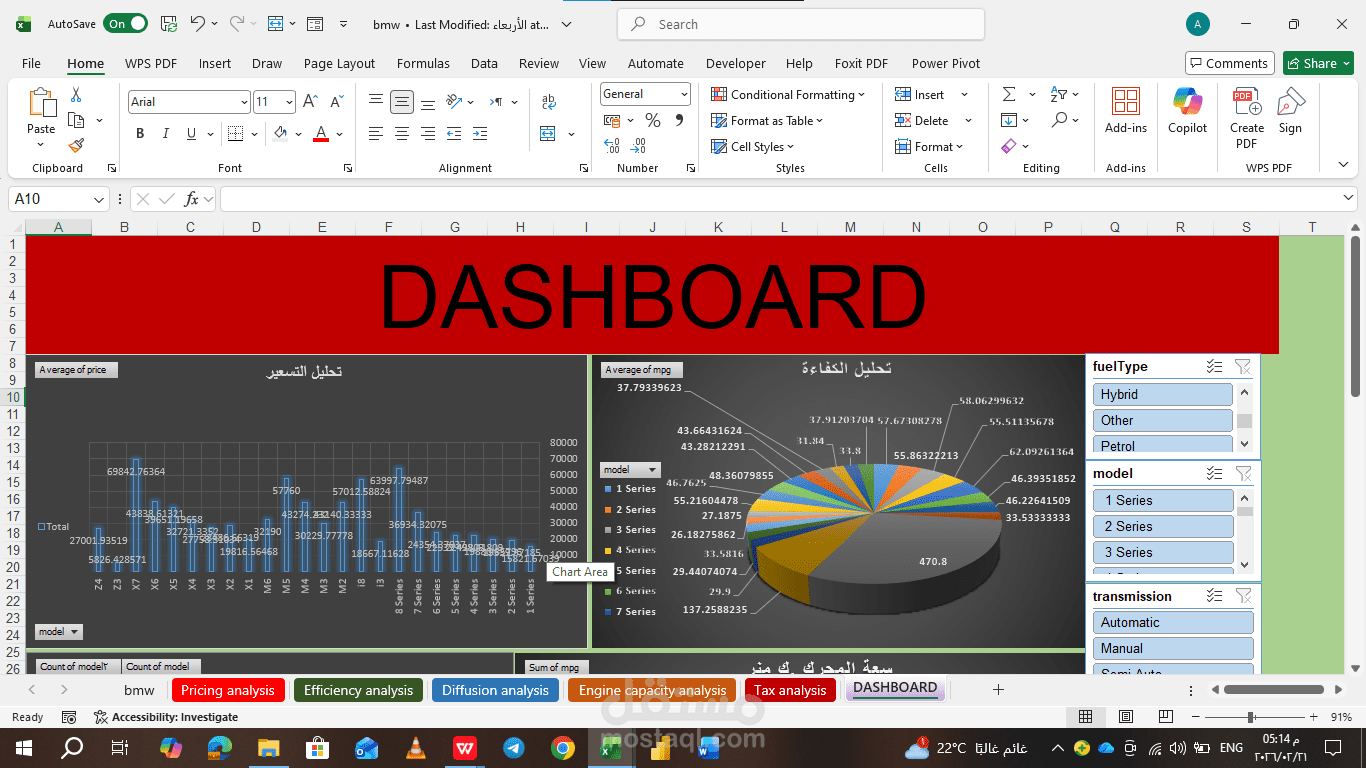Click the zoom slider in status bar
The image size is (1366, 768).
(1251, 717)
